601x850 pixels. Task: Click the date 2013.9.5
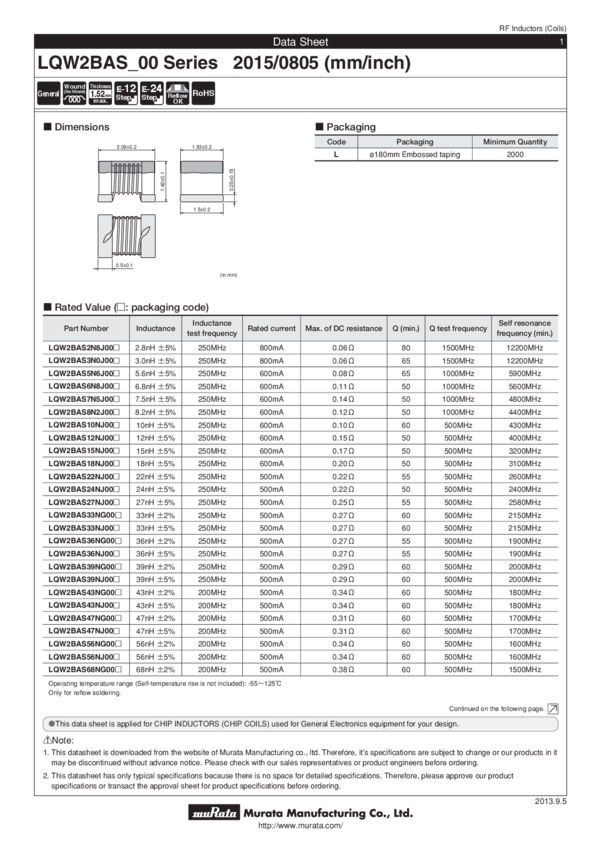pyautogui.click(x=551, y=801)
